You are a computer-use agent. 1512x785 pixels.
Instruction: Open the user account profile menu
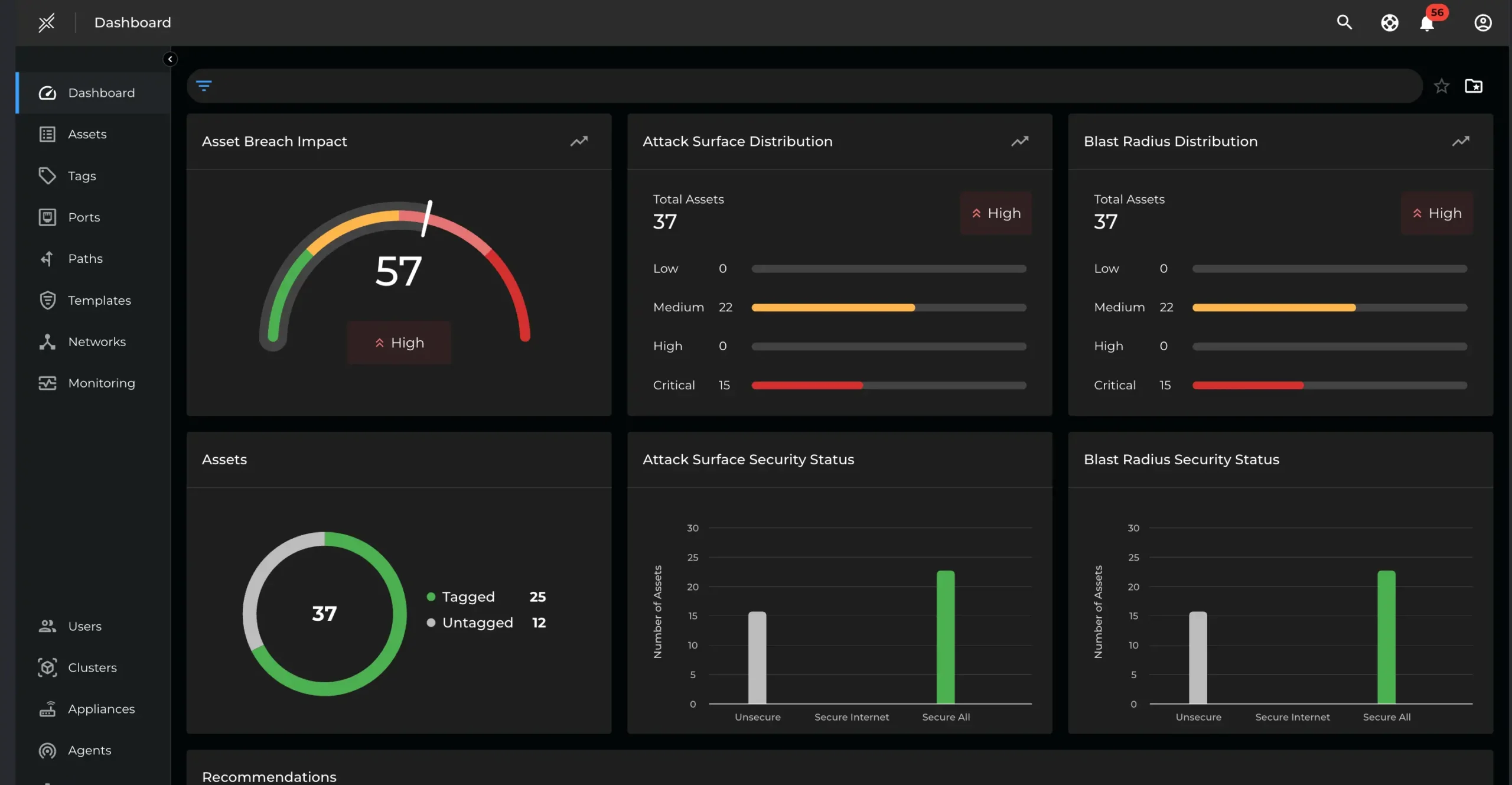1483,22
